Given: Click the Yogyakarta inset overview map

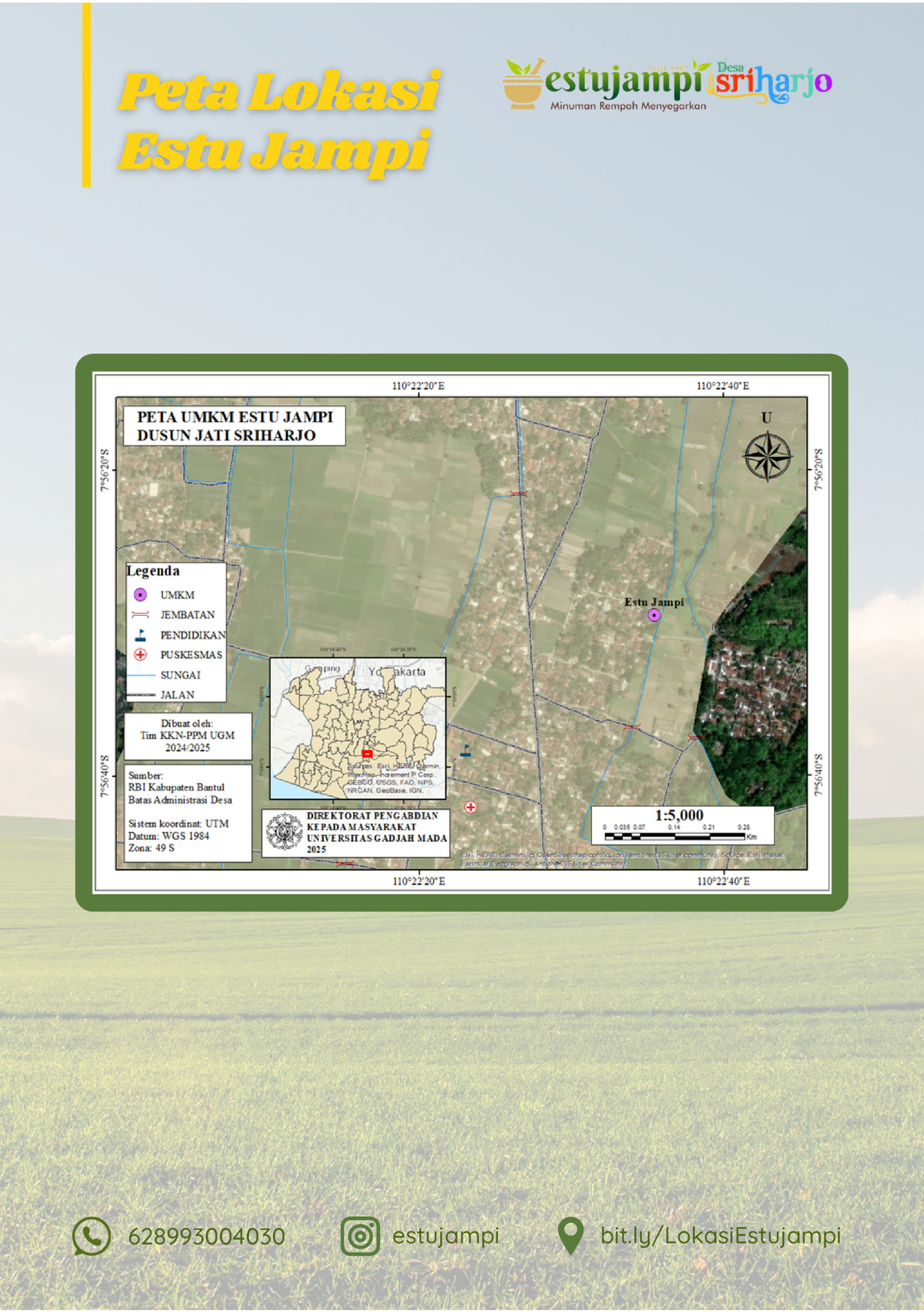Looking at the screenshot, I should click(358, 728).
